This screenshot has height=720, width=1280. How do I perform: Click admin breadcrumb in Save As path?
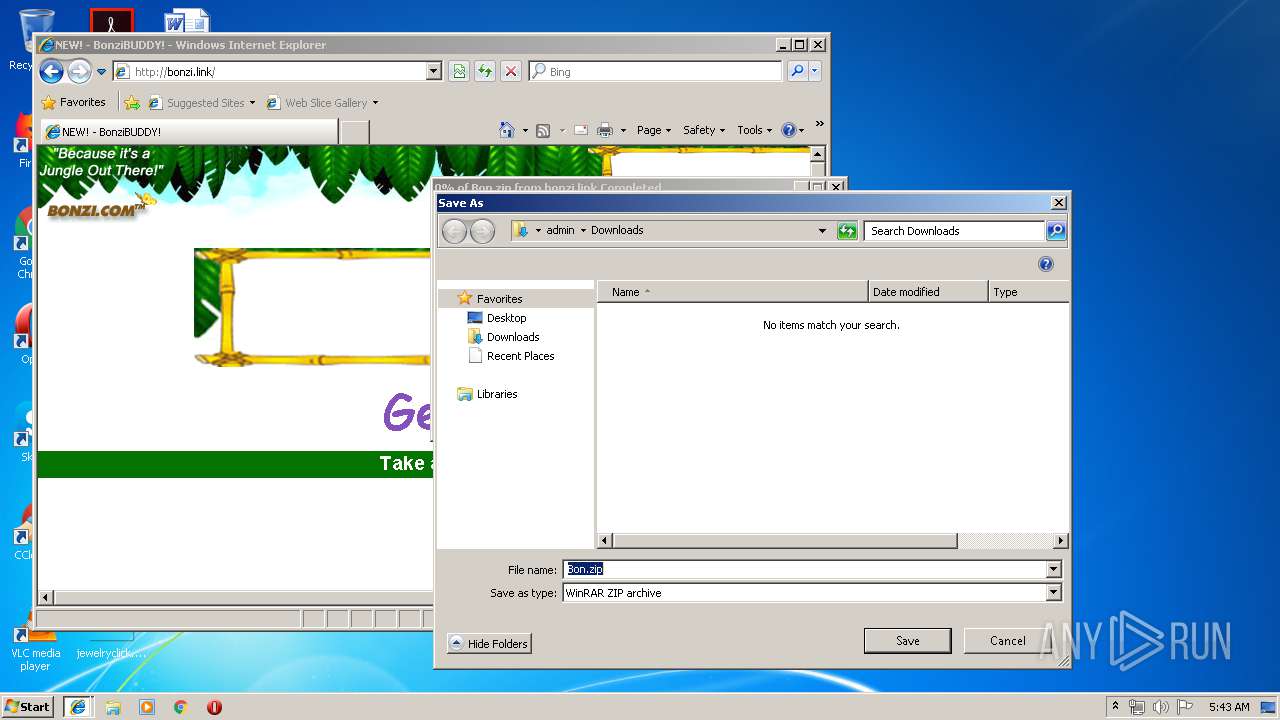coord(560,230)
